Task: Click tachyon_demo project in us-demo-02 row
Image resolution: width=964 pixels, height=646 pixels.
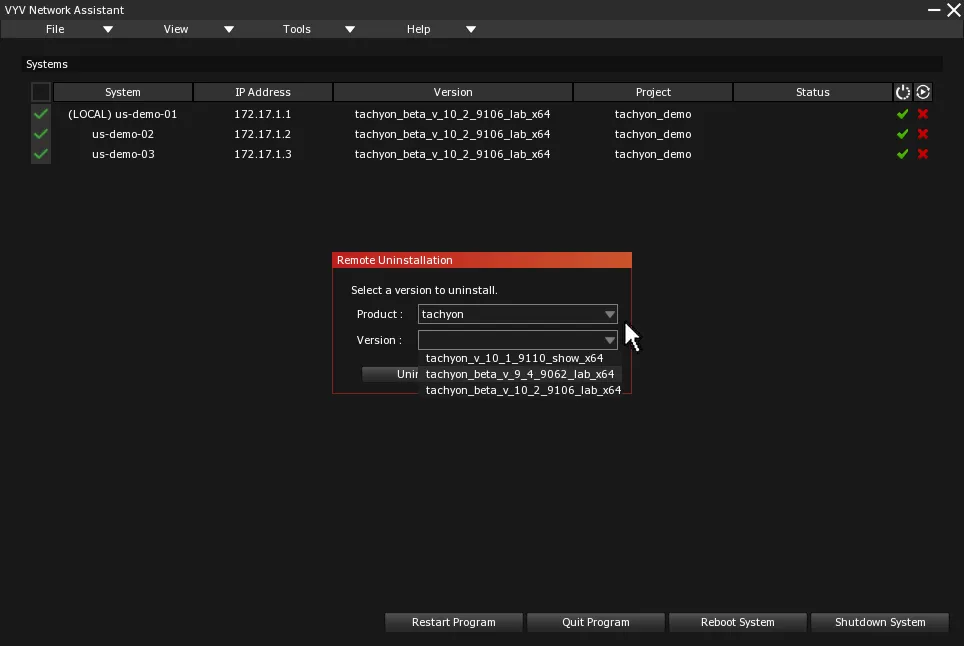Action: coord(653,134)
